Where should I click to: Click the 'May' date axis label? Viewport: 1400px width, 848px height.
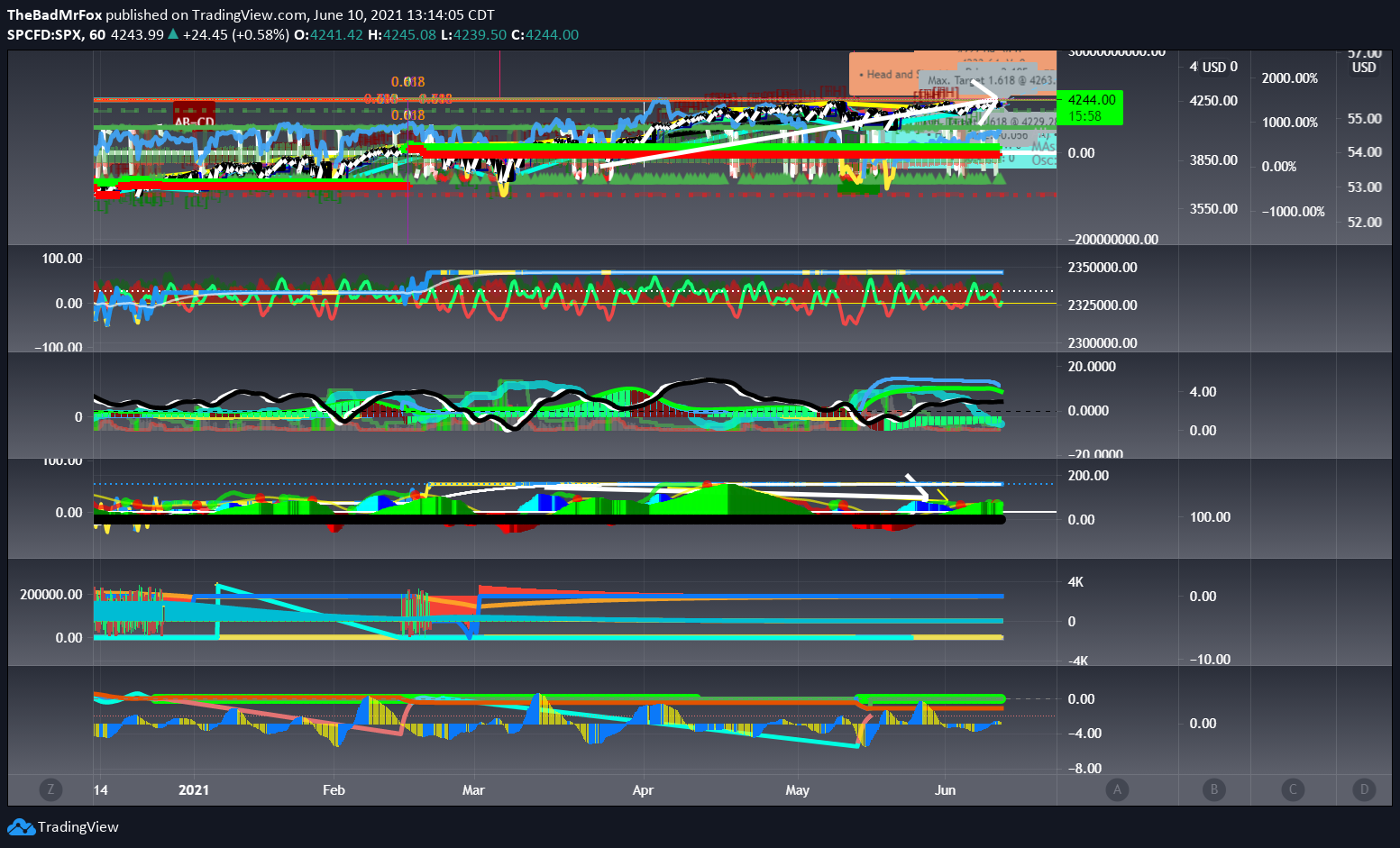[797, 789]
